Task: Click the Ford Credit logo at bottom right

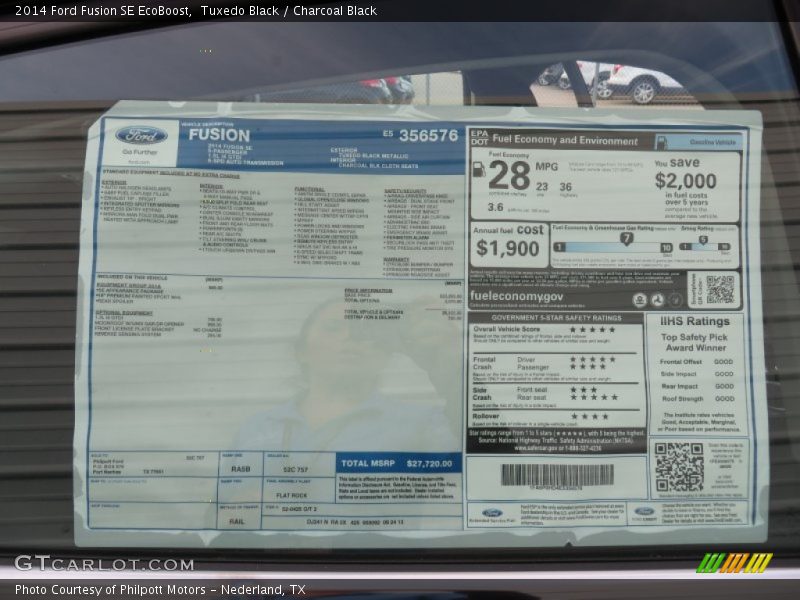Action: (644, 512)
